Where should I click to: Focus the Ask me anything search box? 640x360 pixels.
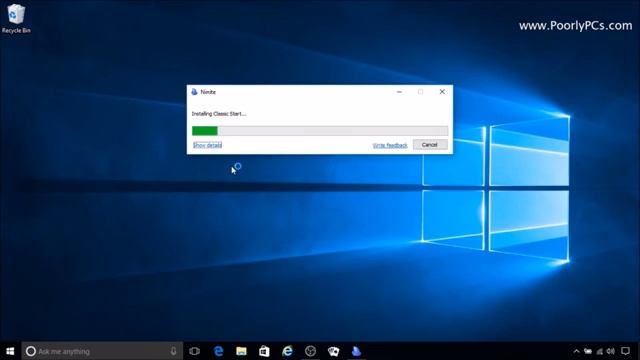(102, 351)
